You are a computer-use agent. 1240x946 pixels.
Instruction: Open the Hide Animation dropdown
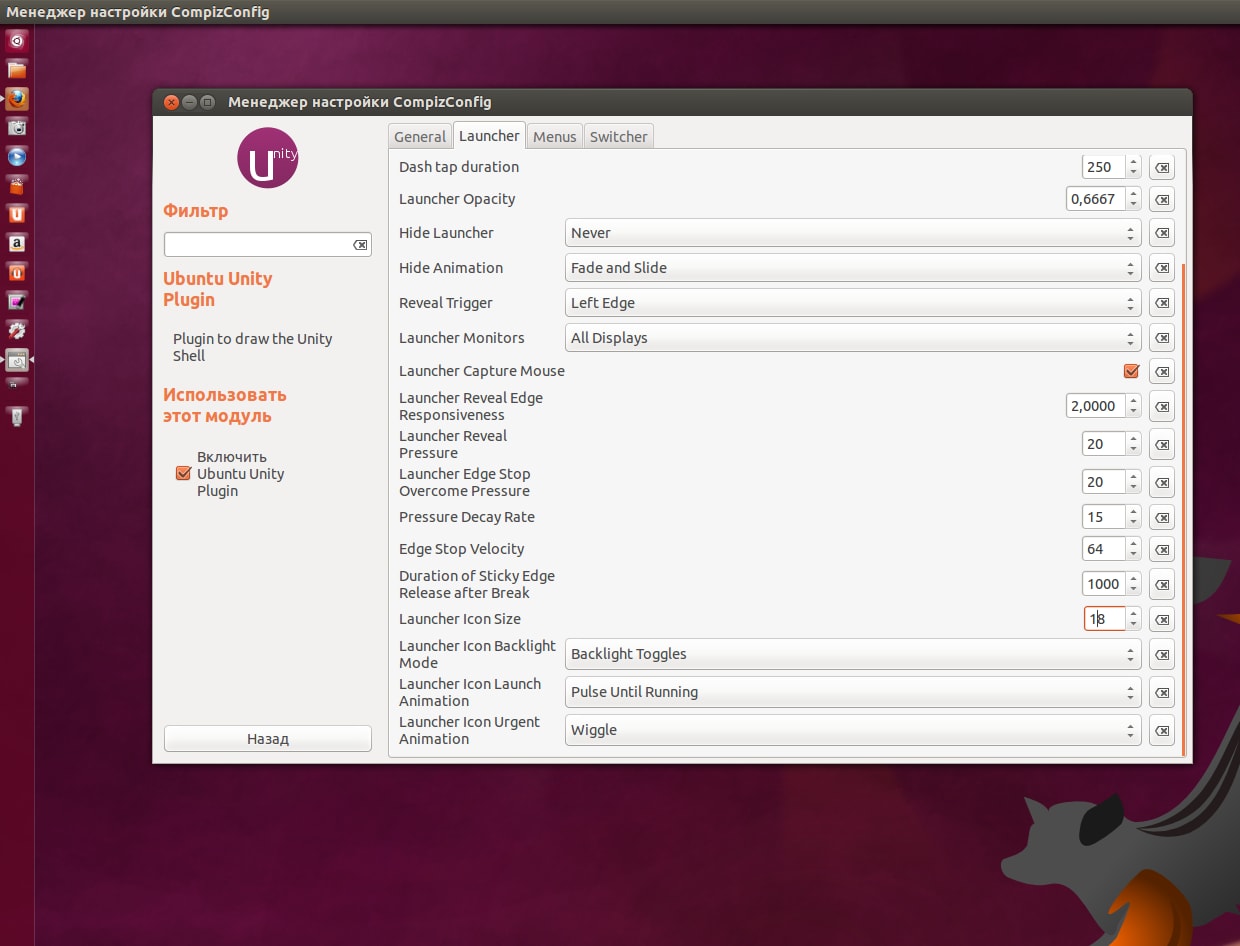coord(853,268)
